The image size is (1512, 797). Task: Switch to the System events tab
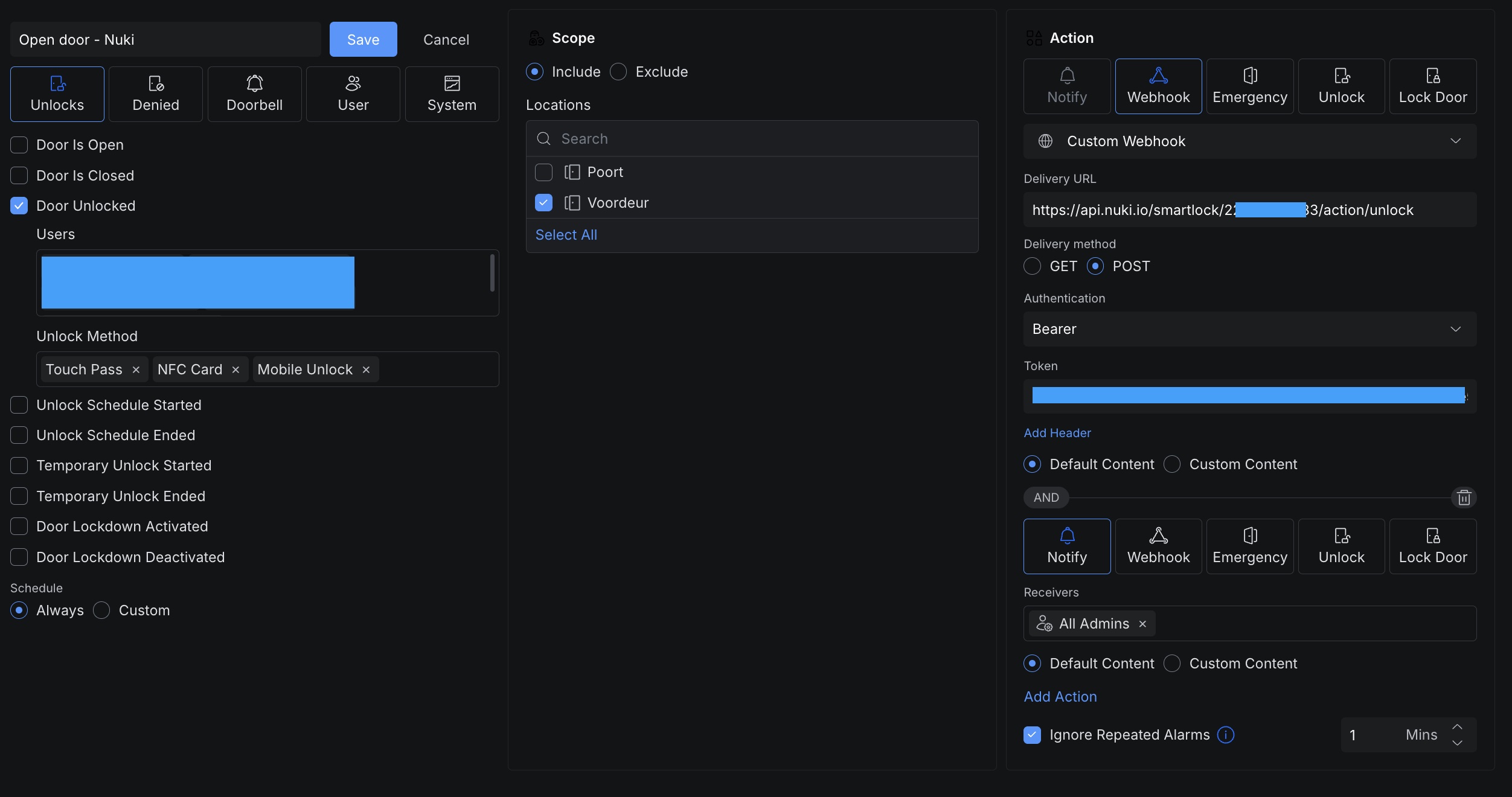pos(452,94)
